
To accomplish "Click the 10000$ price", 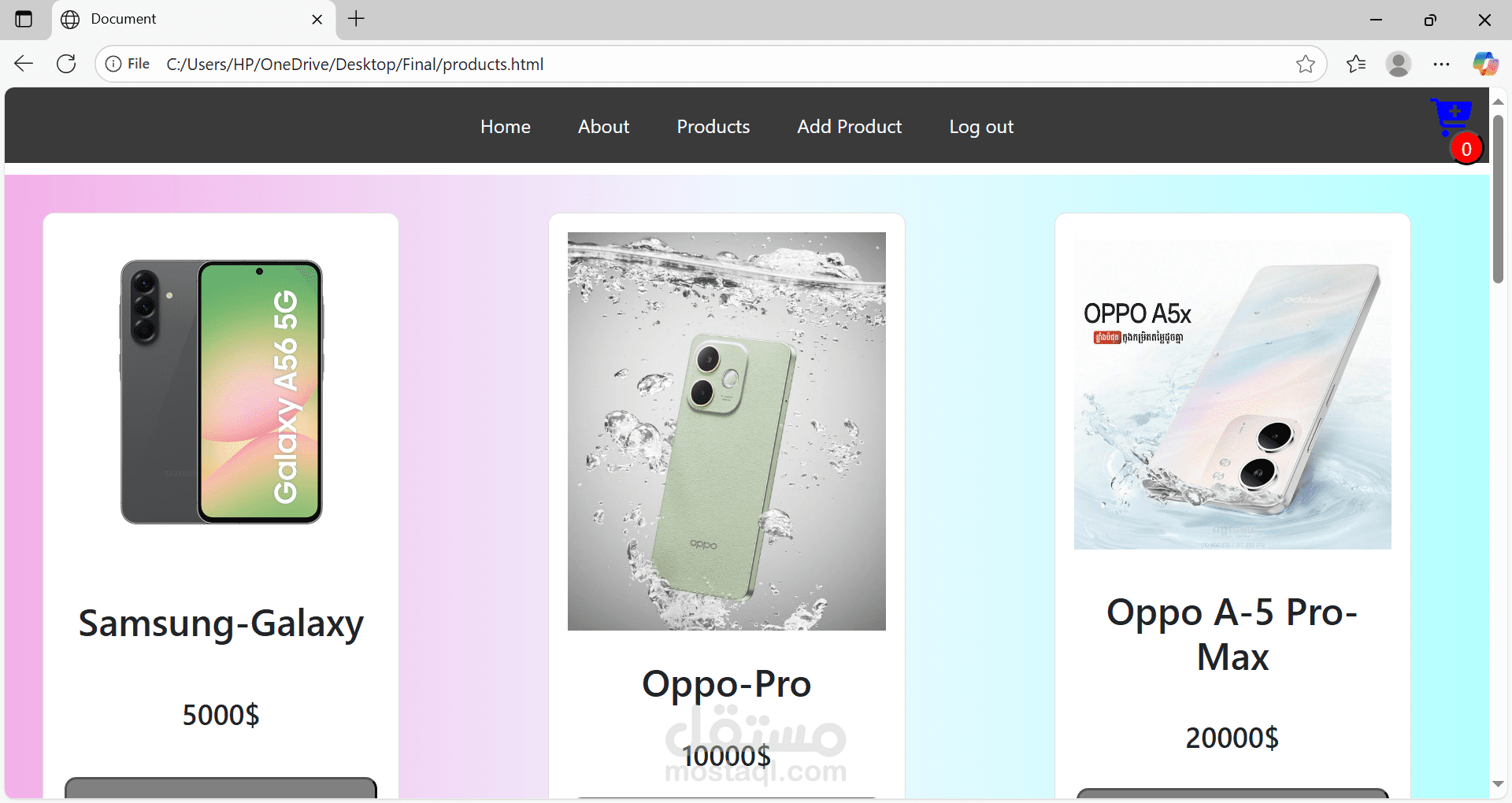I will click(x=727, y=756).
